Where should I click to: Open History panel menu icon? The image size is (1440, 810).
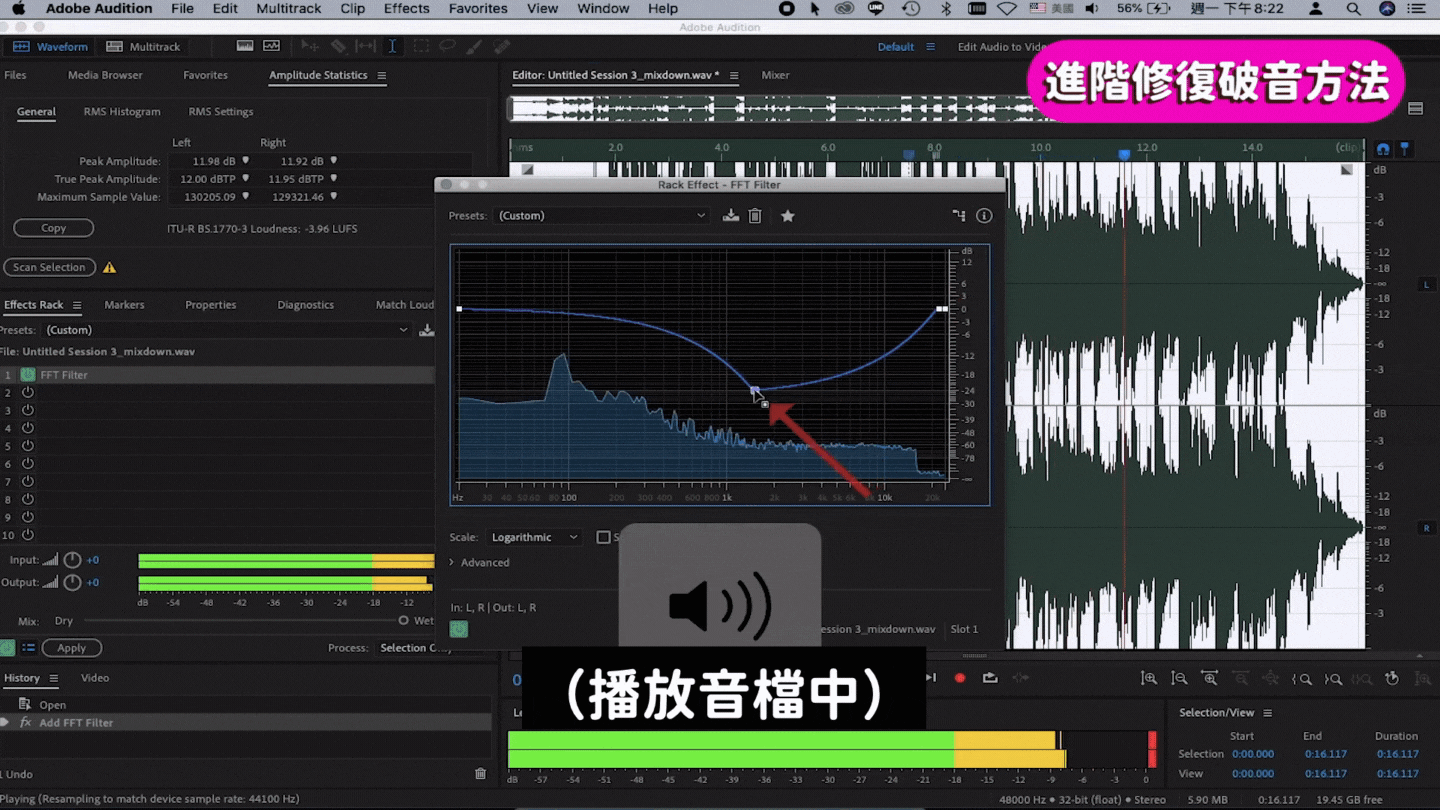[x=54, y=678]
